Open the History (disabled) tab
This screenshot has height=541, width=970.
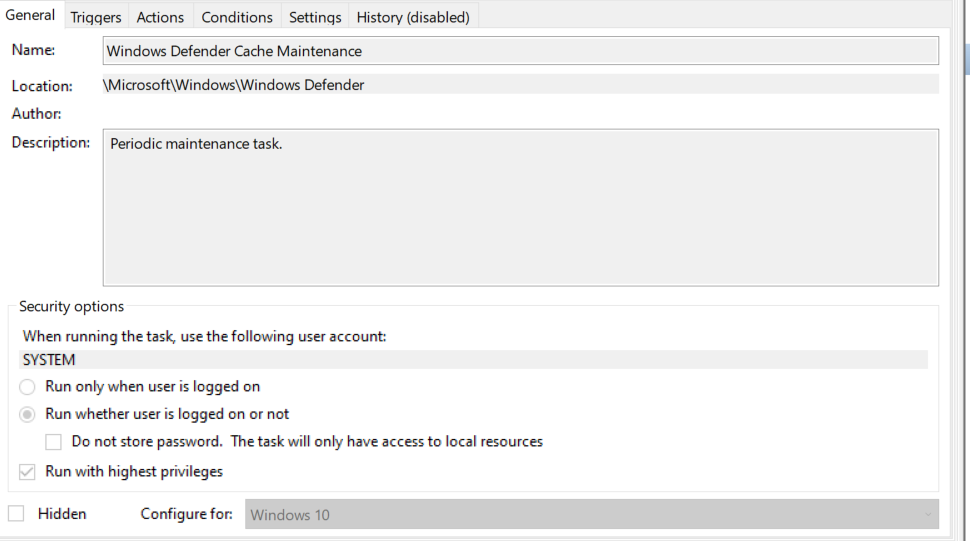(413, 17)
